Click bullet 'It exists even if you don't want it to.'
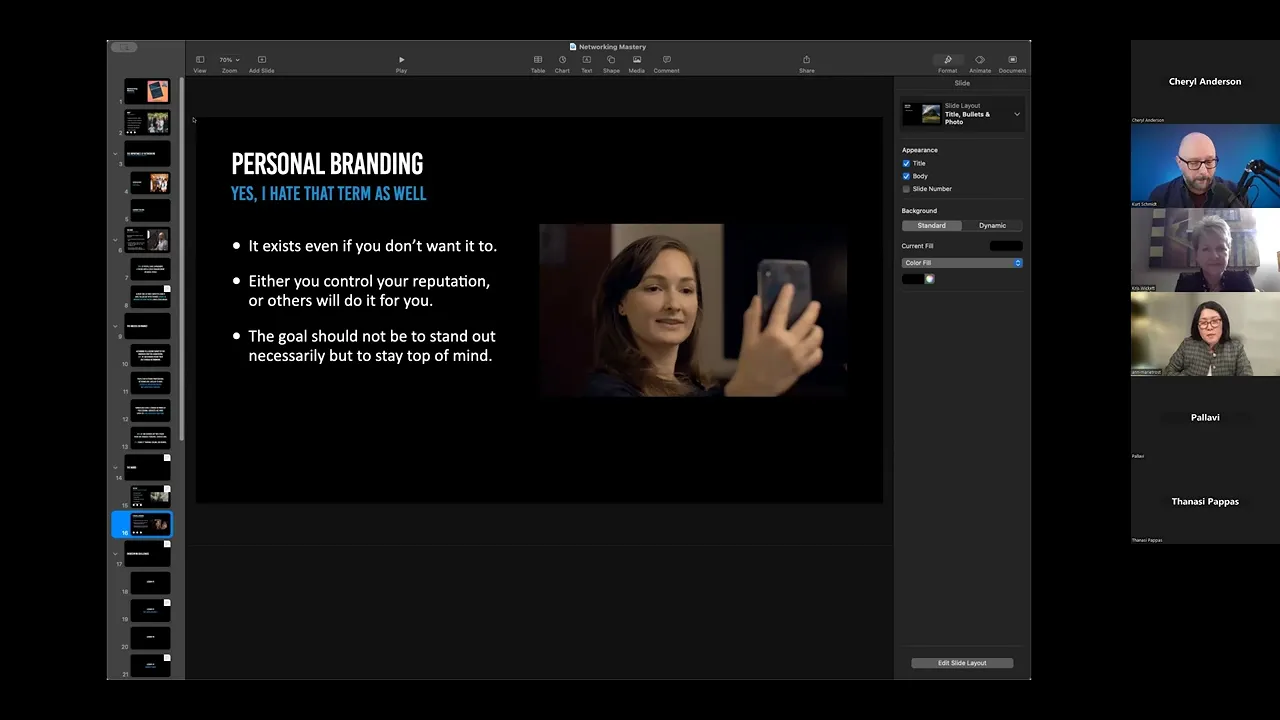This screenshot has height=720, width=1280. (x=372, y=246)
